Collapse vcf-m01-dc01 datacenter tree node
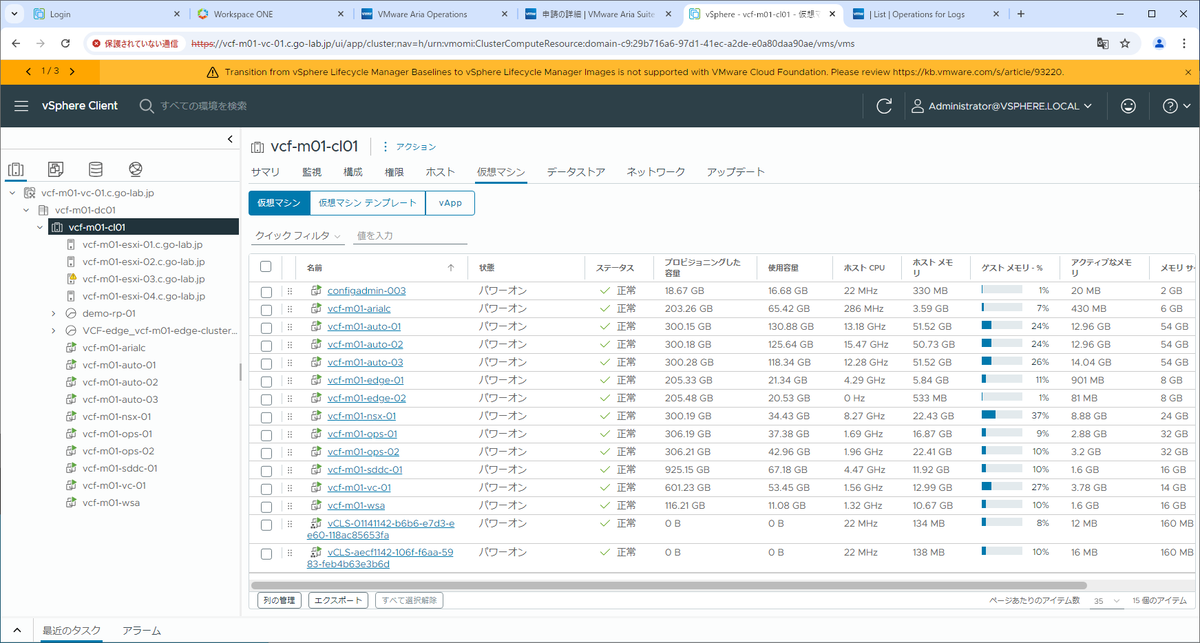Screen dimensions: 1200x643 pos(25,210)
